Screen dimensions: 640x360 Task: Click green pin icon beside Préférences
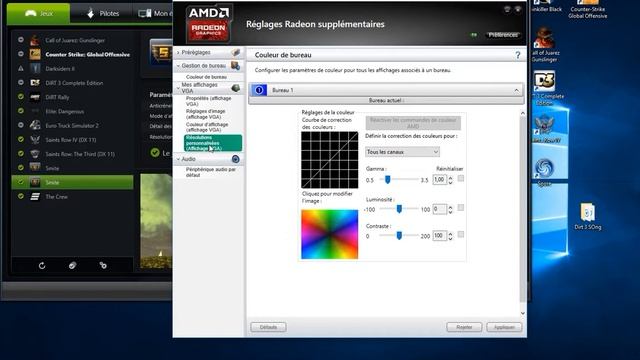[x=474, y=35]
